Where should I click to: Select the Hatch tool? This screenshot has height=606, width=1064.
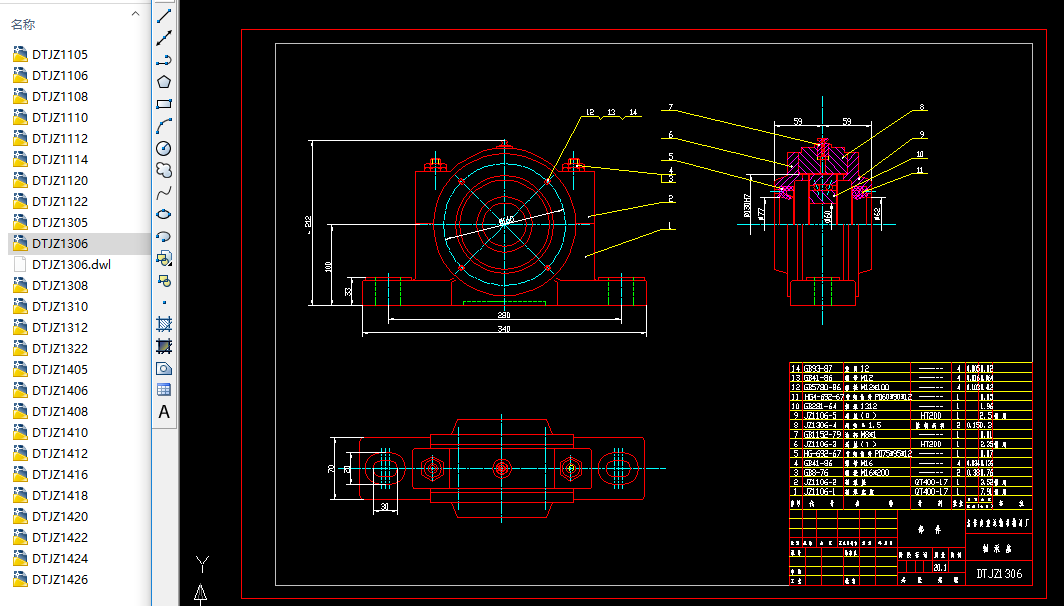coord(164,324)
